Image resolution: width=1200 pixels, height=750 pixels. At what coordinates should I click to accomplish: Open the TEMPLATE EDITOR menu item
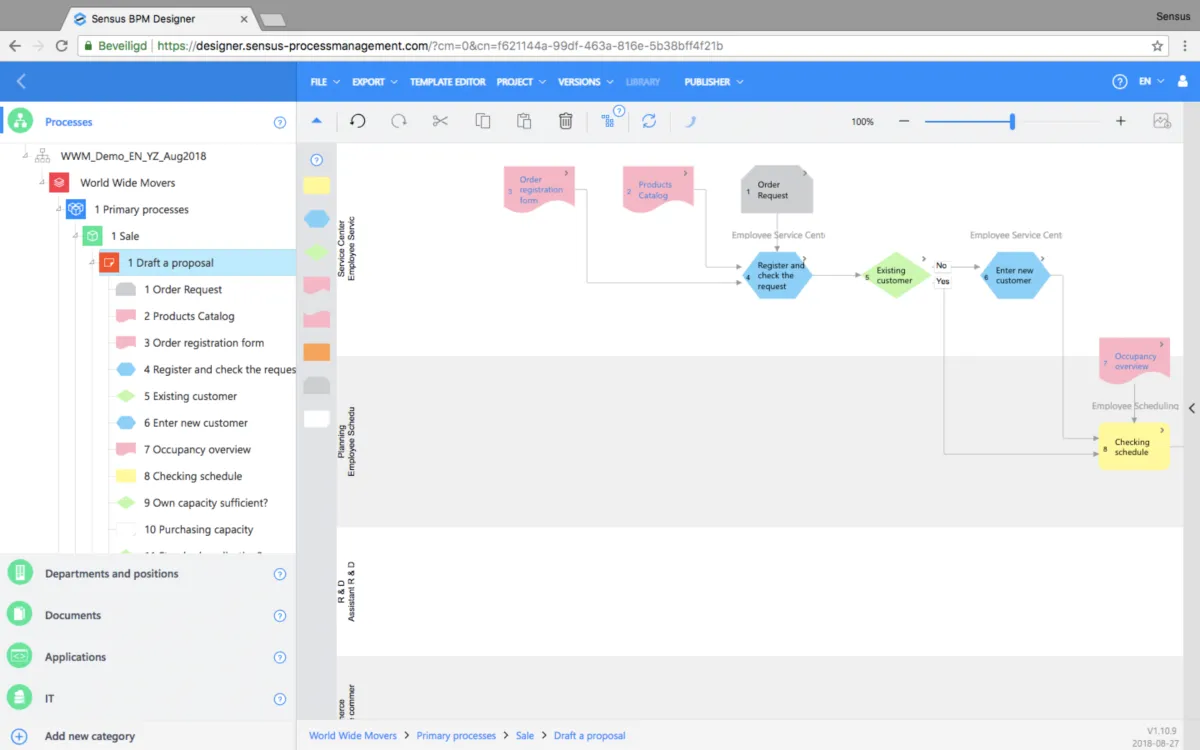447,82
